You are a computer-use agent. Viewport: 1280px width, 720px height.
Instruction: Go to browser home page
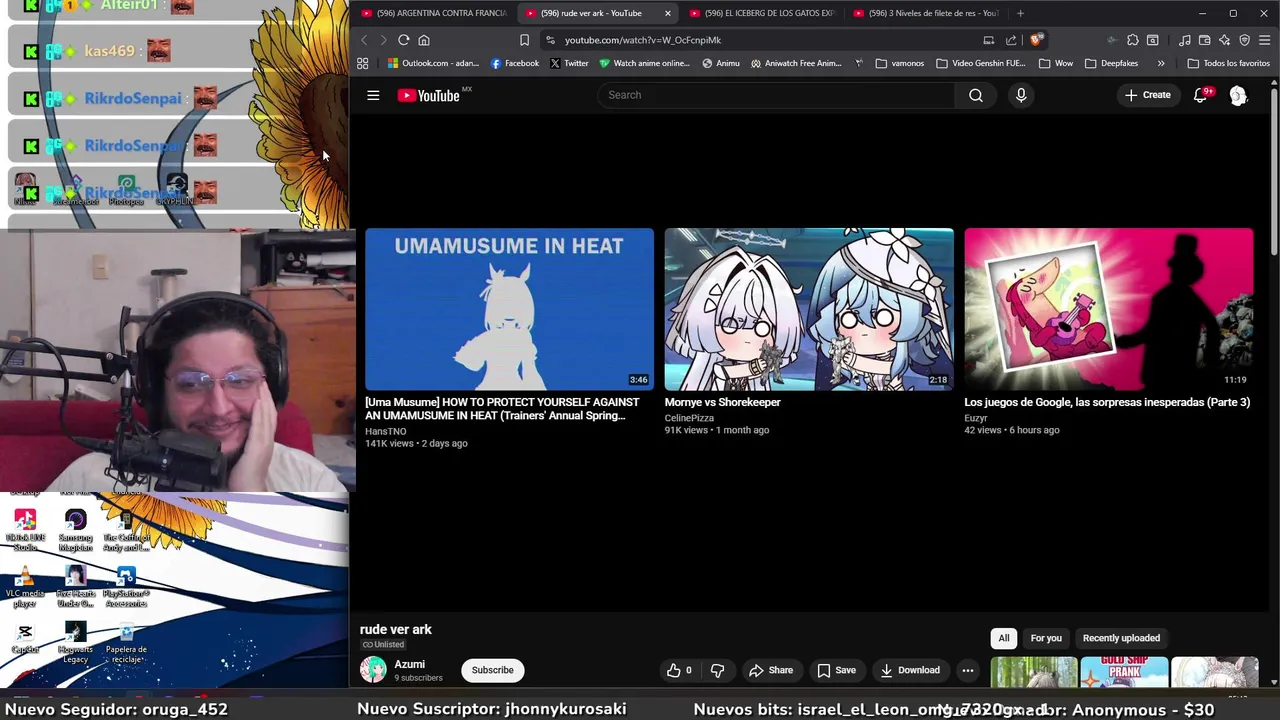point(424,40)
